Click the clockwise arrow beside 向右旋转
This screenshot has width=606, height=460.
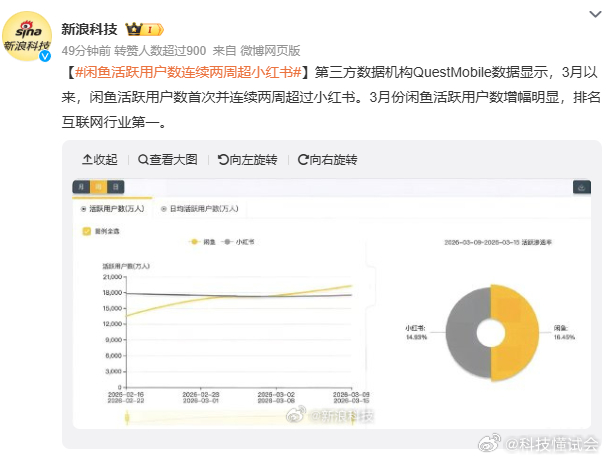pos(303,159)
